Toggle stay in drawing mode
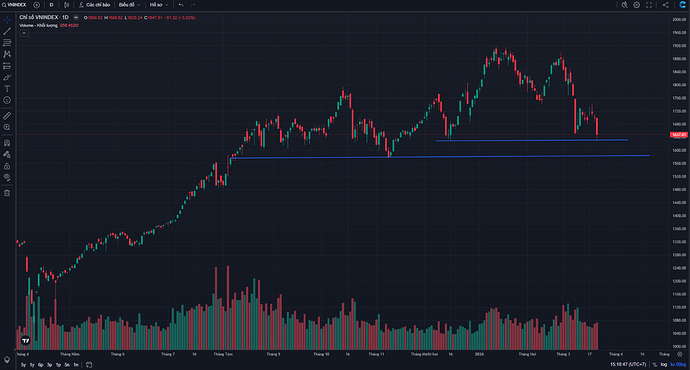The image size is (690, 370). point(7,154)
